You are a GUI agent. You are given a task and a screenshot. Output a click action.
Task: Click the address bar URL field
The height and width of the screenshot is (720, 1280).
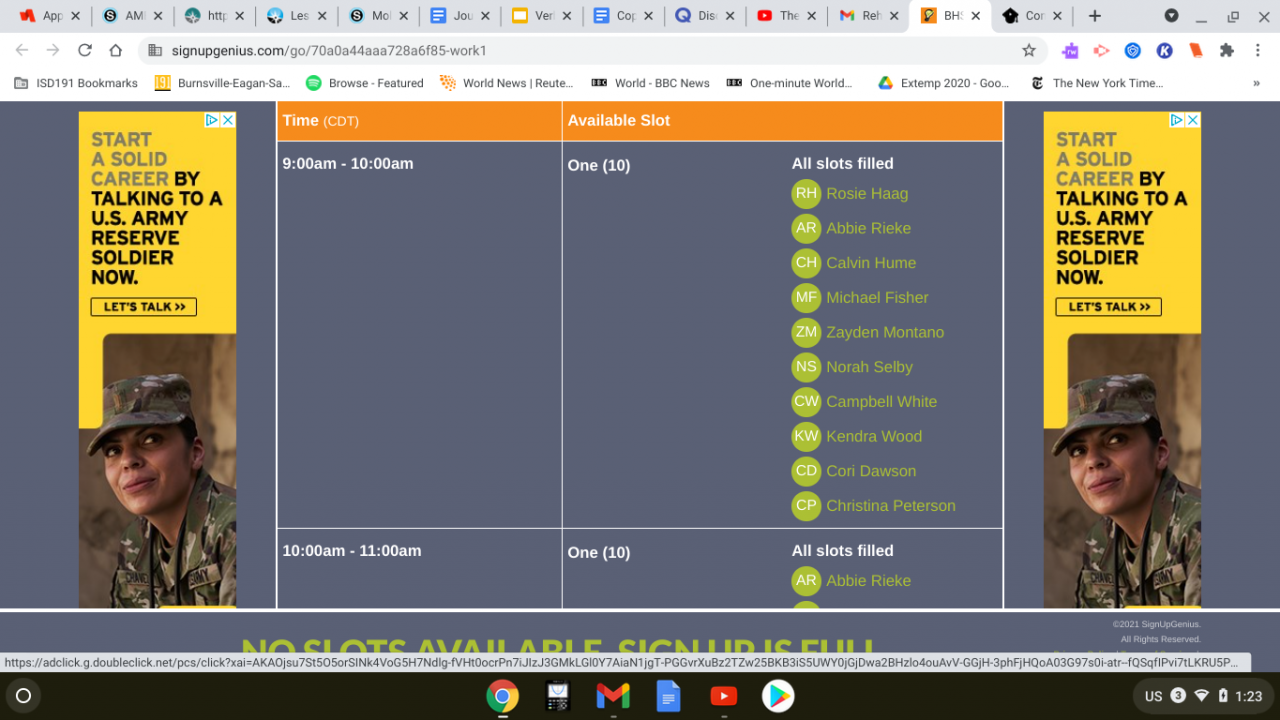point(590,50)
